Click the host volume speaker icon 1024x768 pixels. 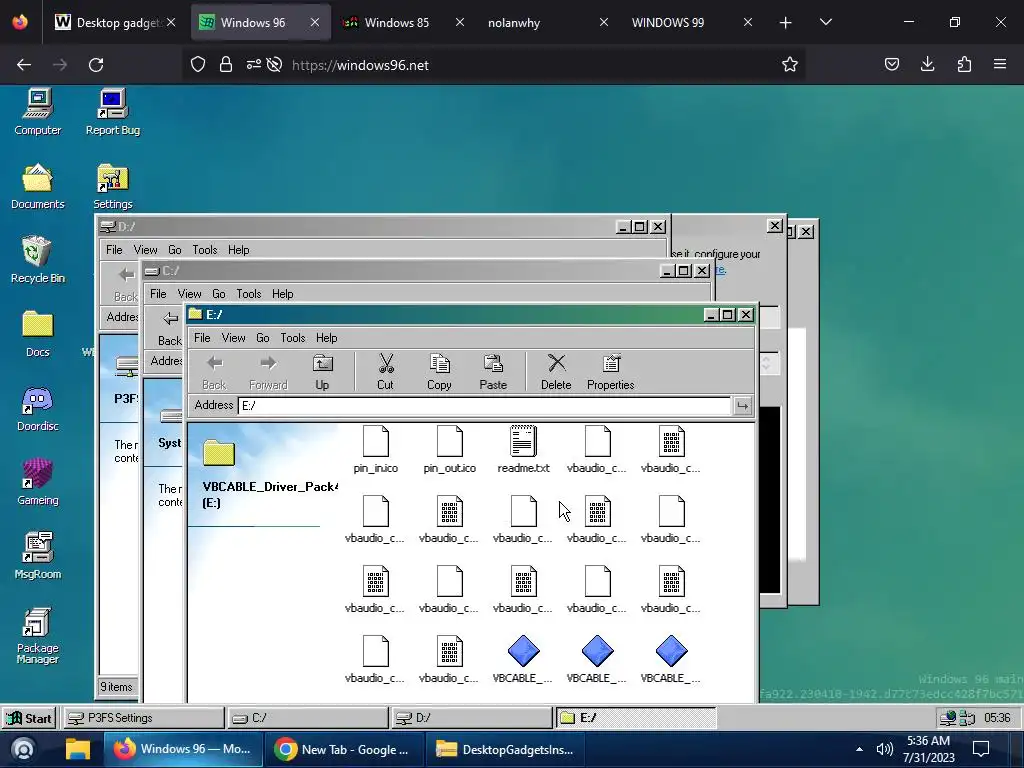(884, 750)
